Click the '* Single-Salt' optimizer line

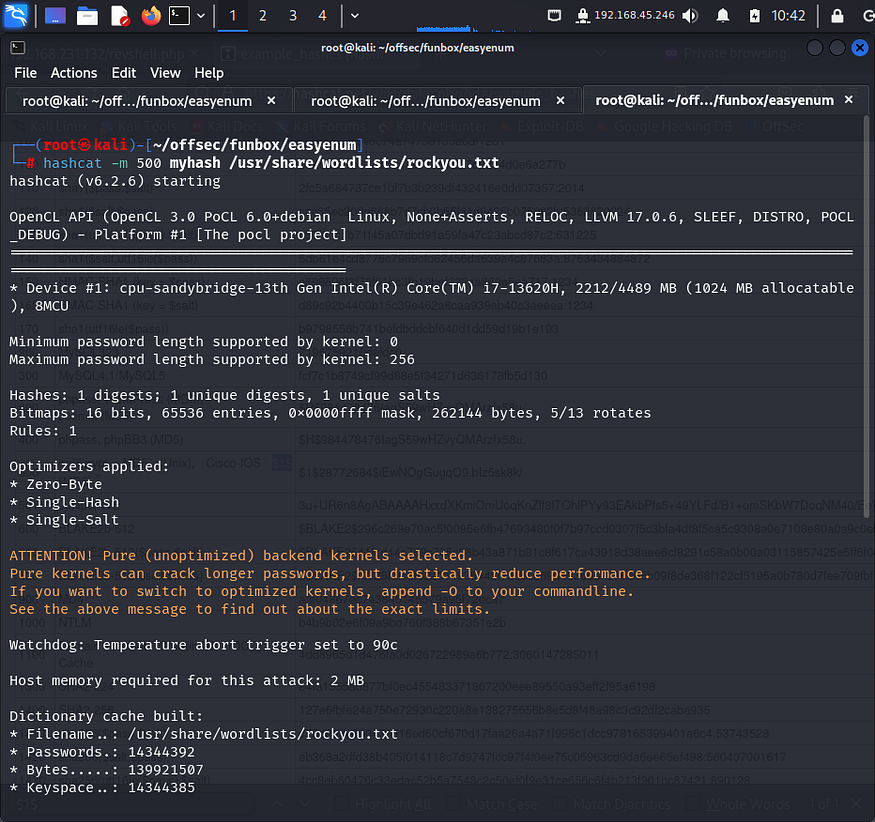64,520
